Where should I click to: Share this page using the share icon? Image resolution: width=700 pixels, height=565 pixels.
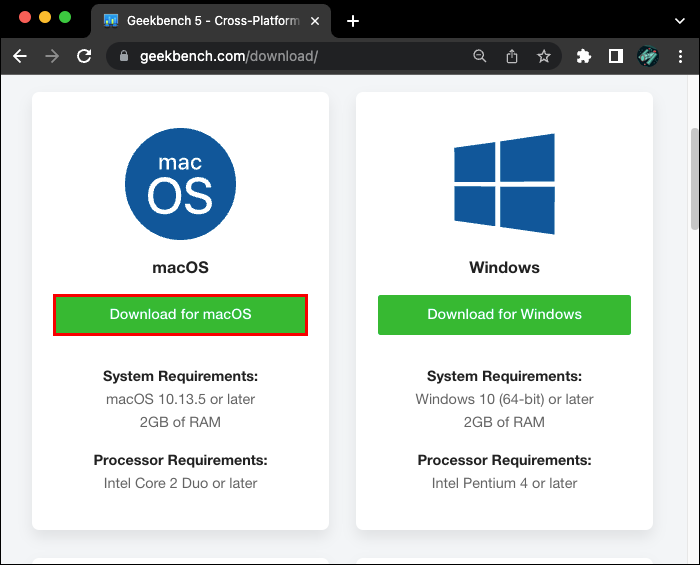512,56
